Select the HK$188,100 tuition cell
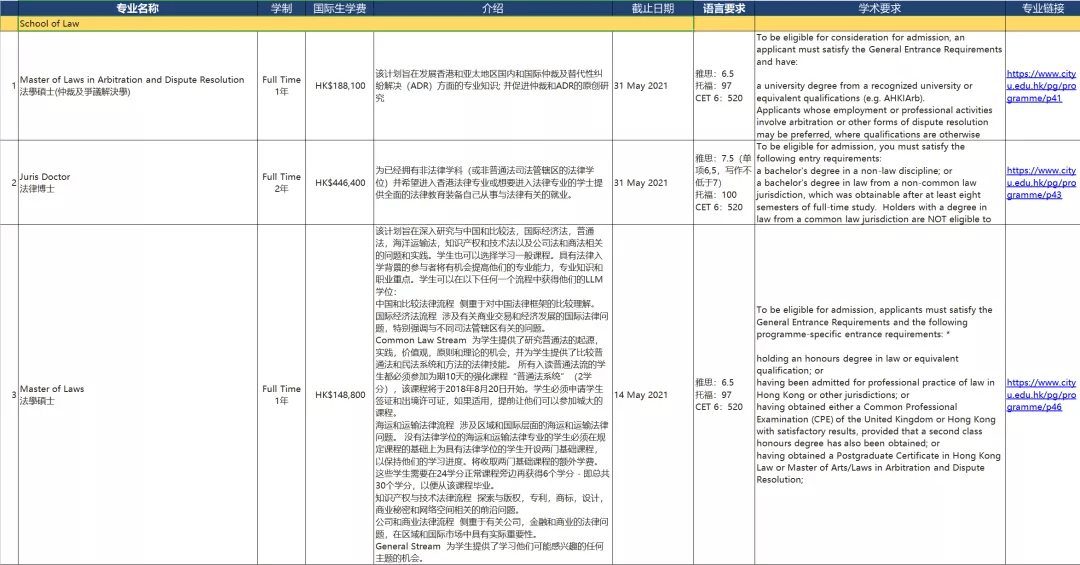This screenshot has height=565, width=1080. pos(339,86)
